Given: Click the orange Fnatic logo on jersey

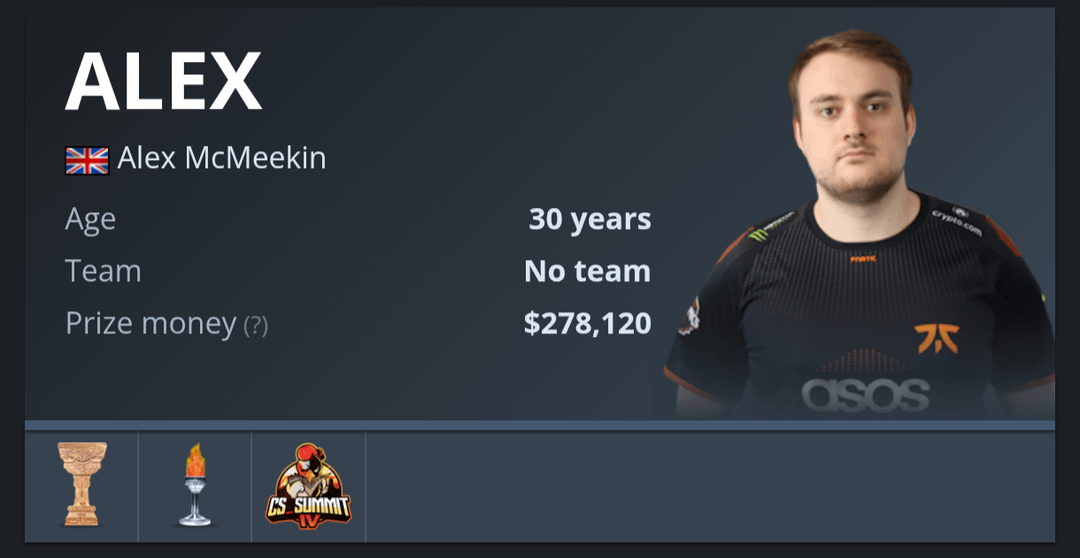Looking at the screenshot, I should pos(937,338).
